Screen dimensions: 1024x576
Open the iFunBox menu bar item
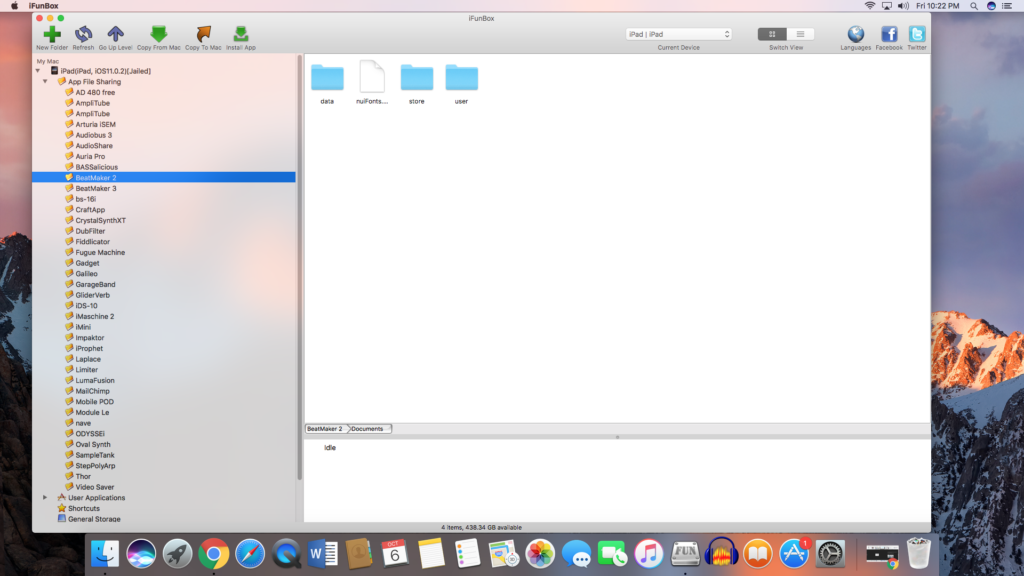tap(44, 6)
